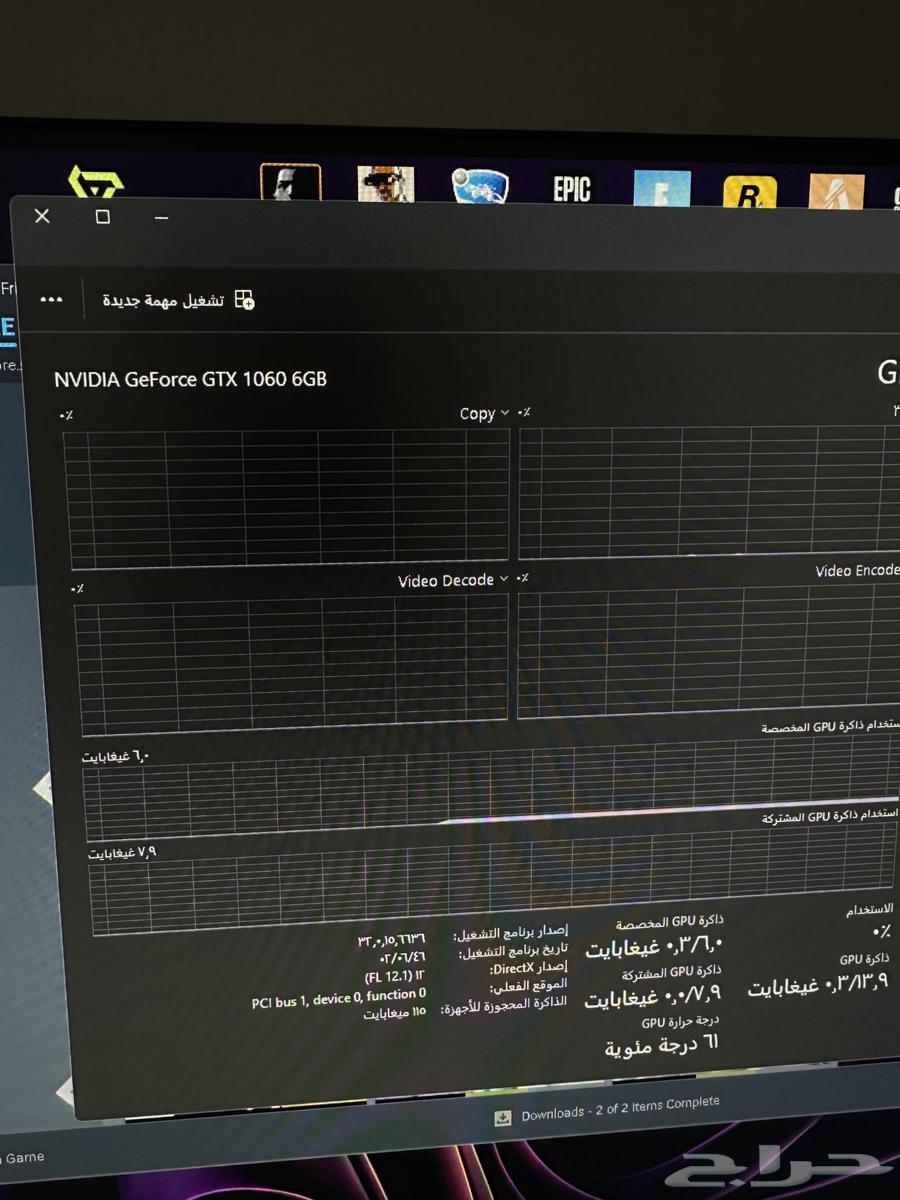Image resolution: width=900 pixels, height=1200 pixels.
Task: Open the three-dot more options menu
Action: tap(51, 300)
